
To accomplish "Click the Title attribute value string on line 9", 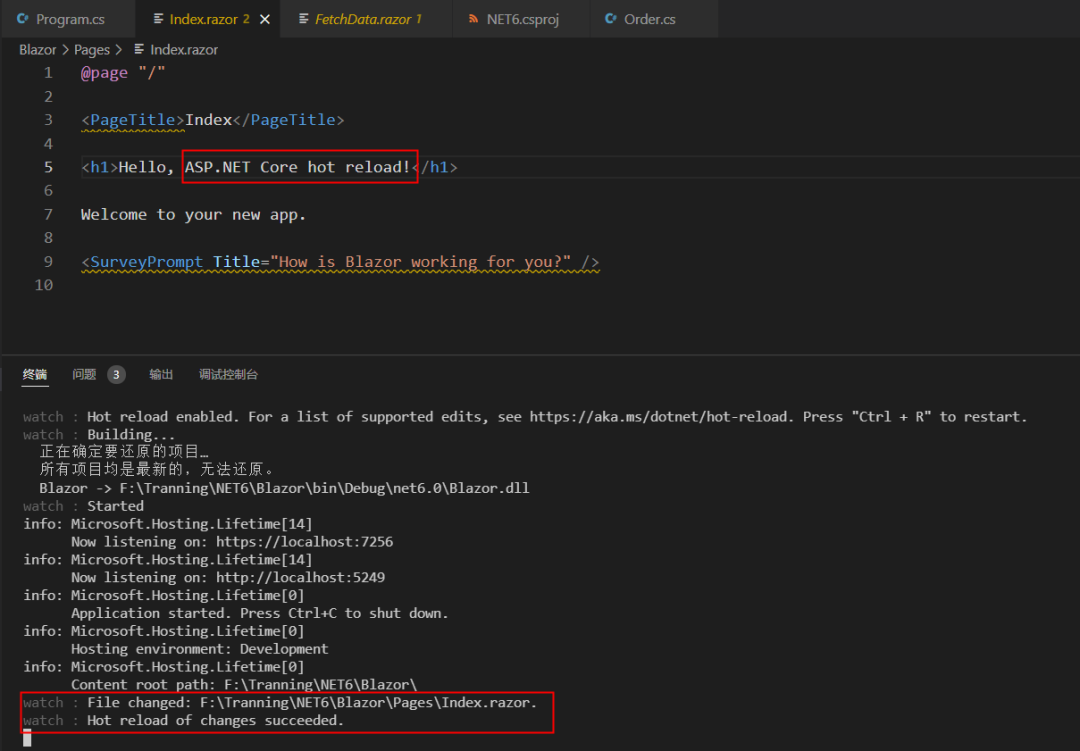I will 421,262.
